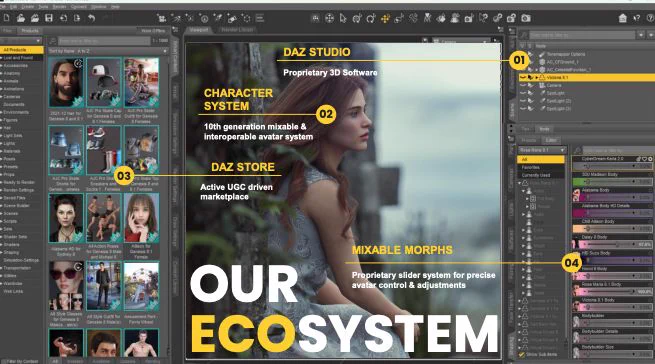Toggle visibility eye of Victoria 8.1

click(523, 77)
